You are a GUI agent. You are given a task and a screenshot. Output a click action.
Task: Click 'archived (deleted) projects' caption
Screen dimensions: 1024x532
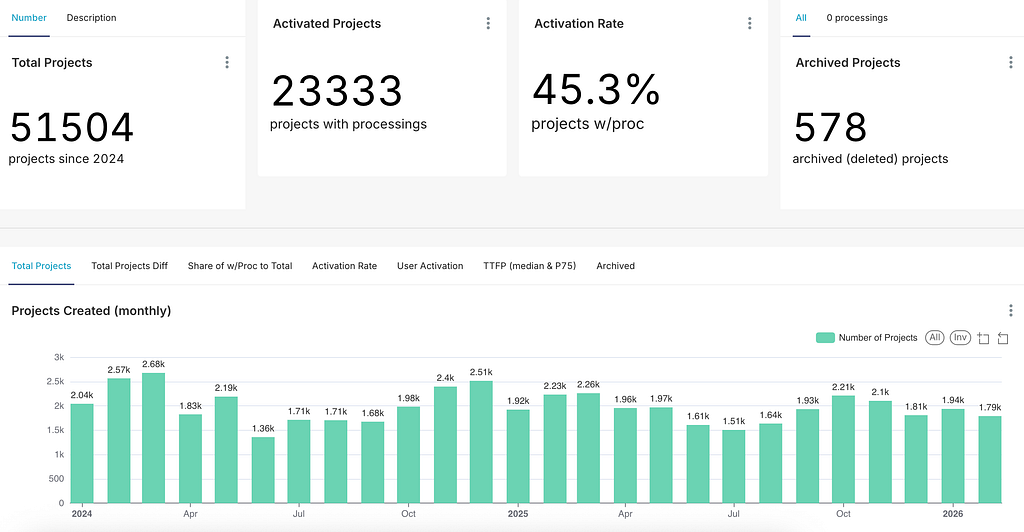[x=870, y=159]
